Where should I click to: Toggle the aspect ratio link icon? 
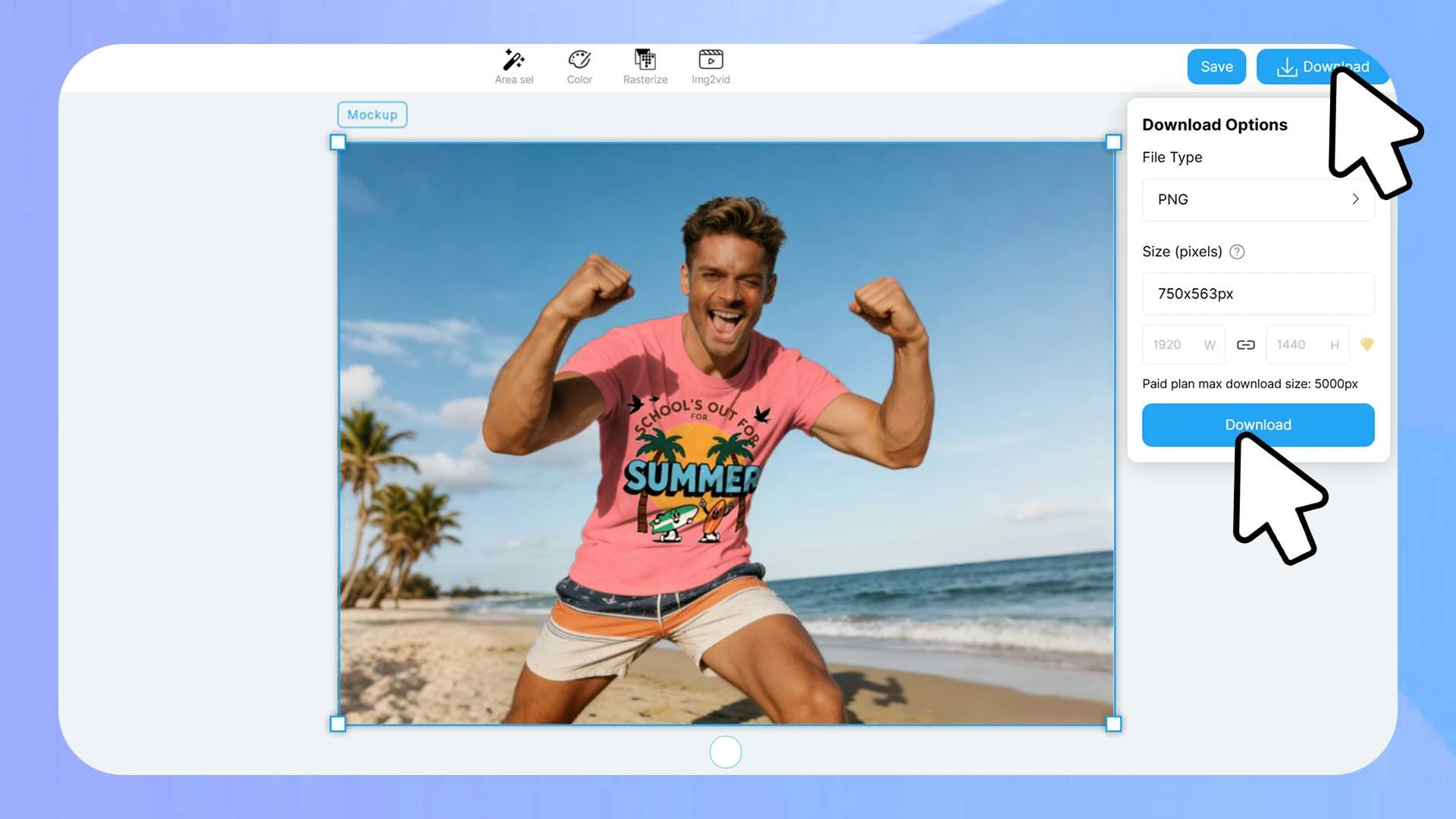1246,345
